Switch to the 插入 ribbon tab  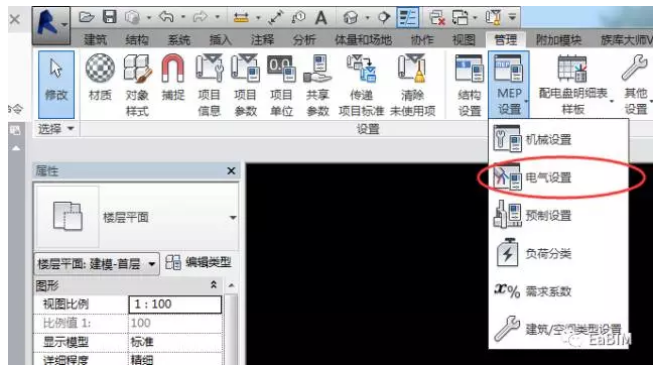pyautogui.click(x=220, y=40)
